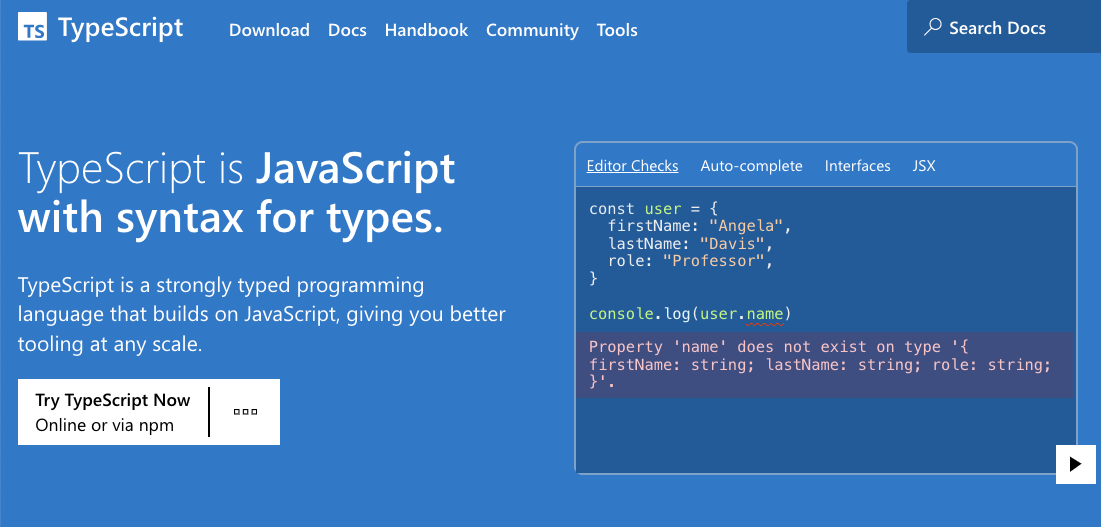Click the Try TypeScript Now button
1101x527 pixels.
[149, 412]
